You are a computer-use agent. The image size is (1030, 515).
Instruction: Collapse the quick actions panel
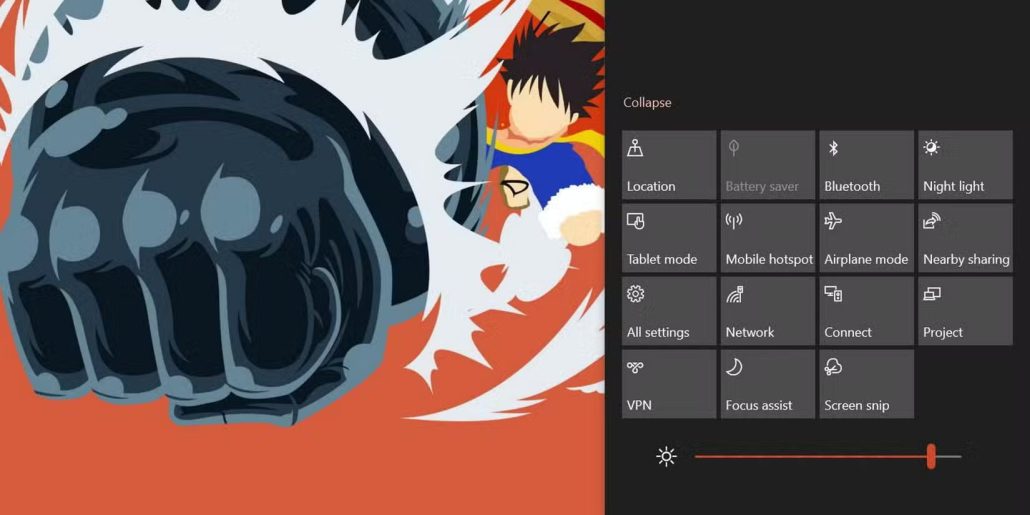click(647, 103)
